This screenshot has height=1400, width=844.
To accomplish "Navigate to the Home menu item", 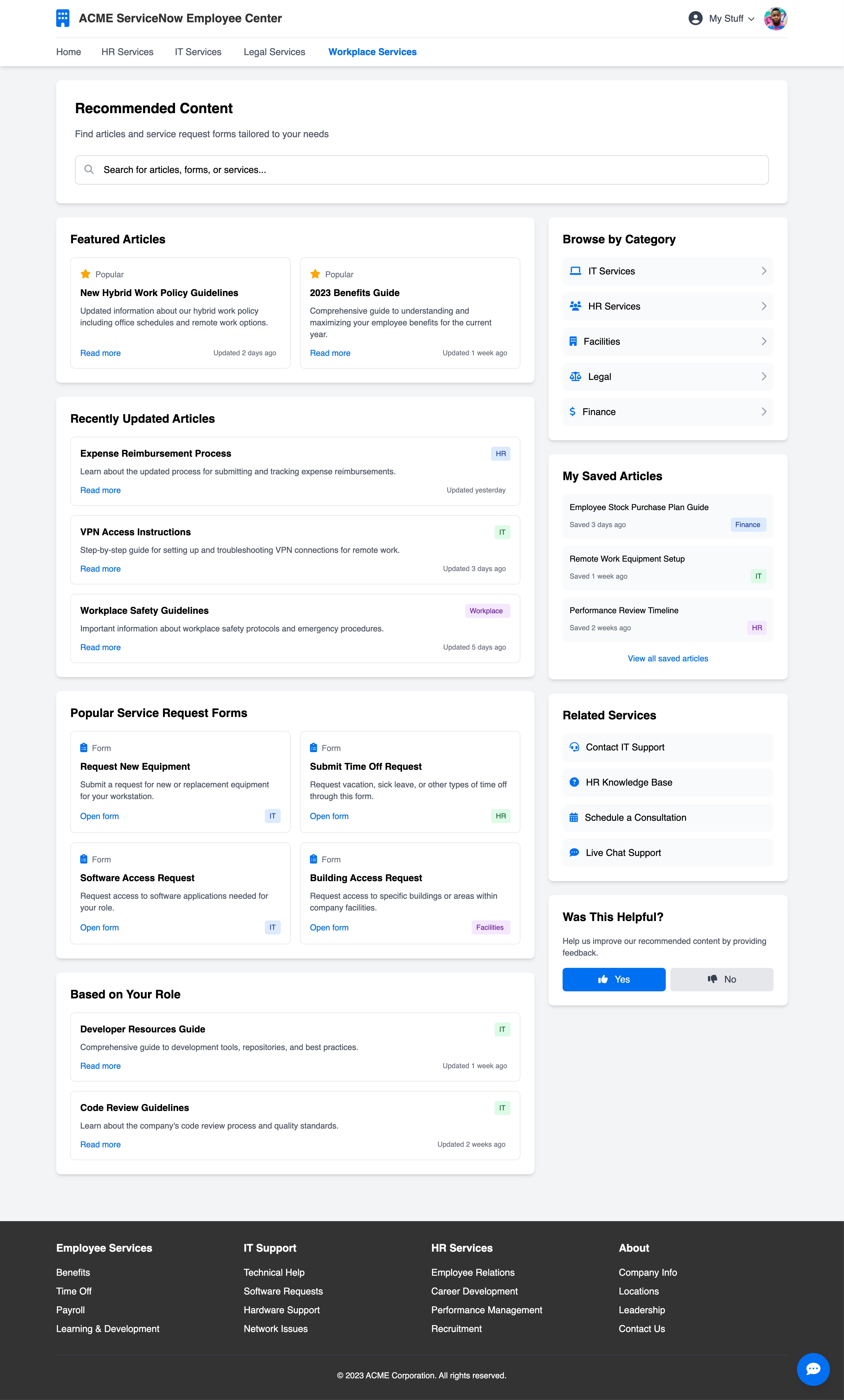I will 68,52.
